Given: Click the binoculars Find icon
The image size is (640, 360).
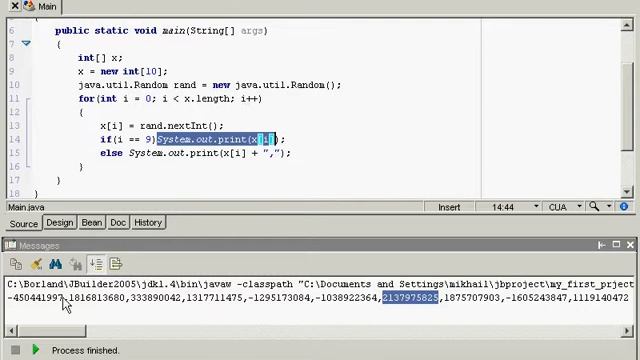Looking at the screenshot, I should 56,264.
